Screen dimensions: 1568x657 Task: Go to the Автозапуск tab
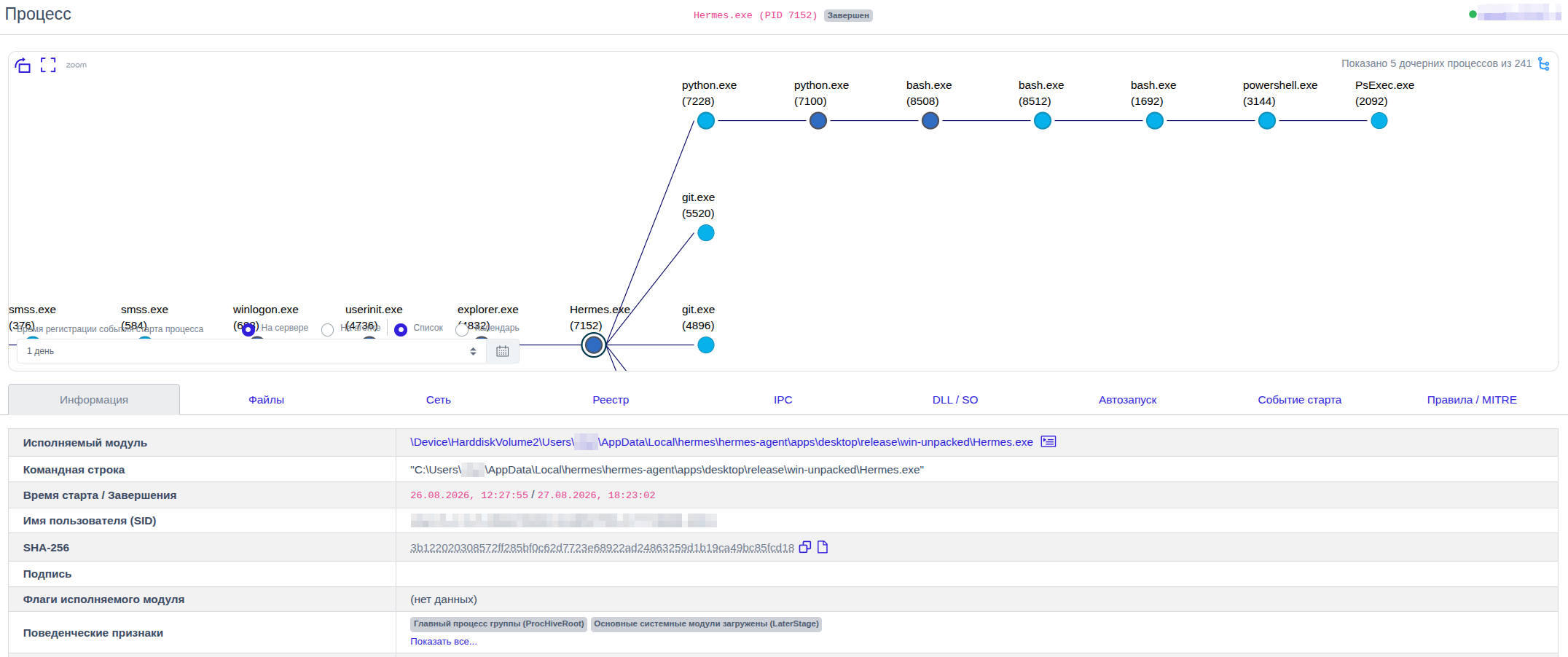[x=1127, y=400]
